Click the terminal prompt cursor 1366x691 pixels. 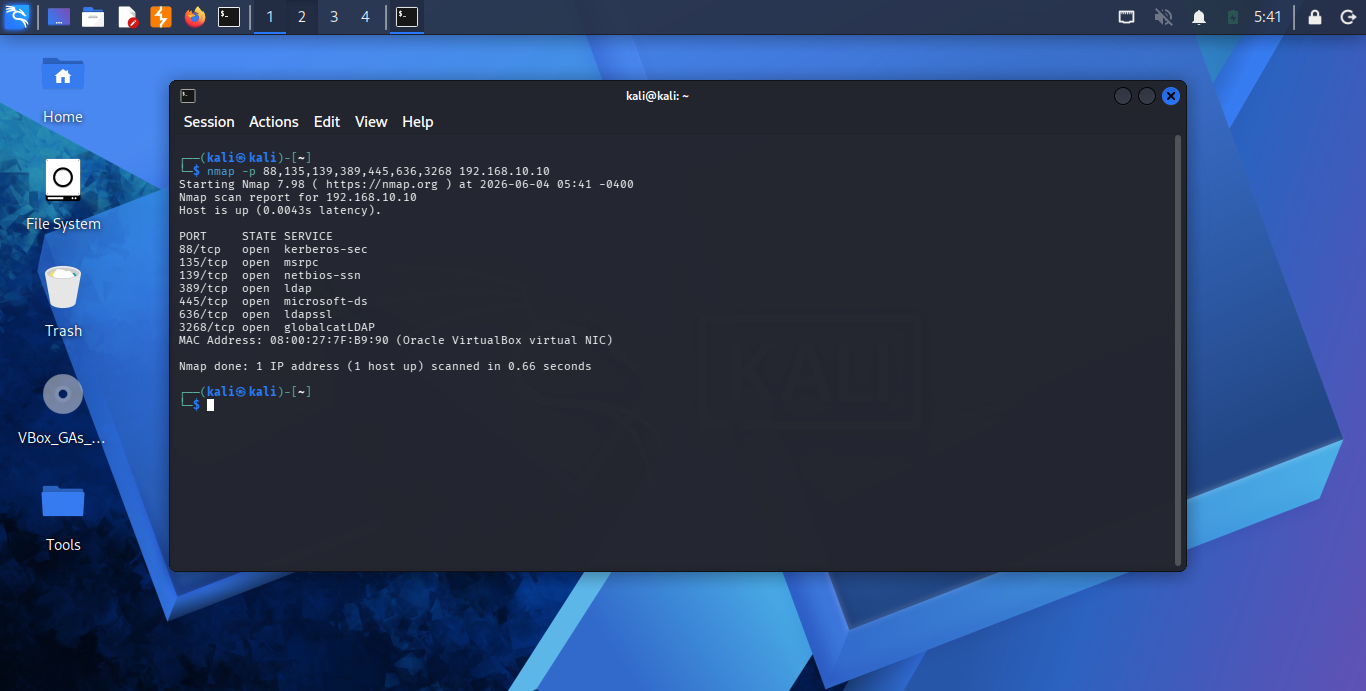(x=210, y=405)
